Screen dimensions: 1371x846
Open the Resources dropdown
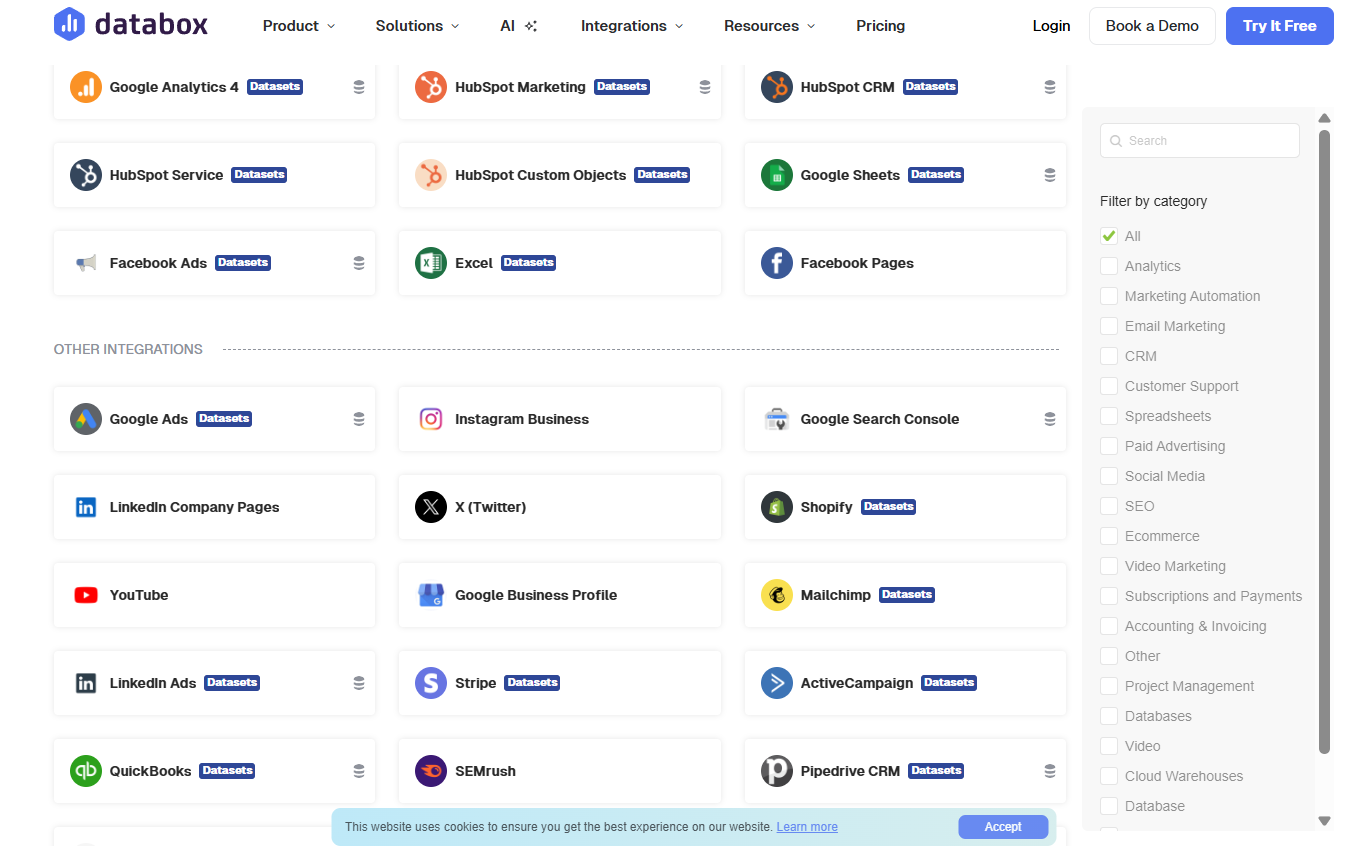click(x=768, y=25)
